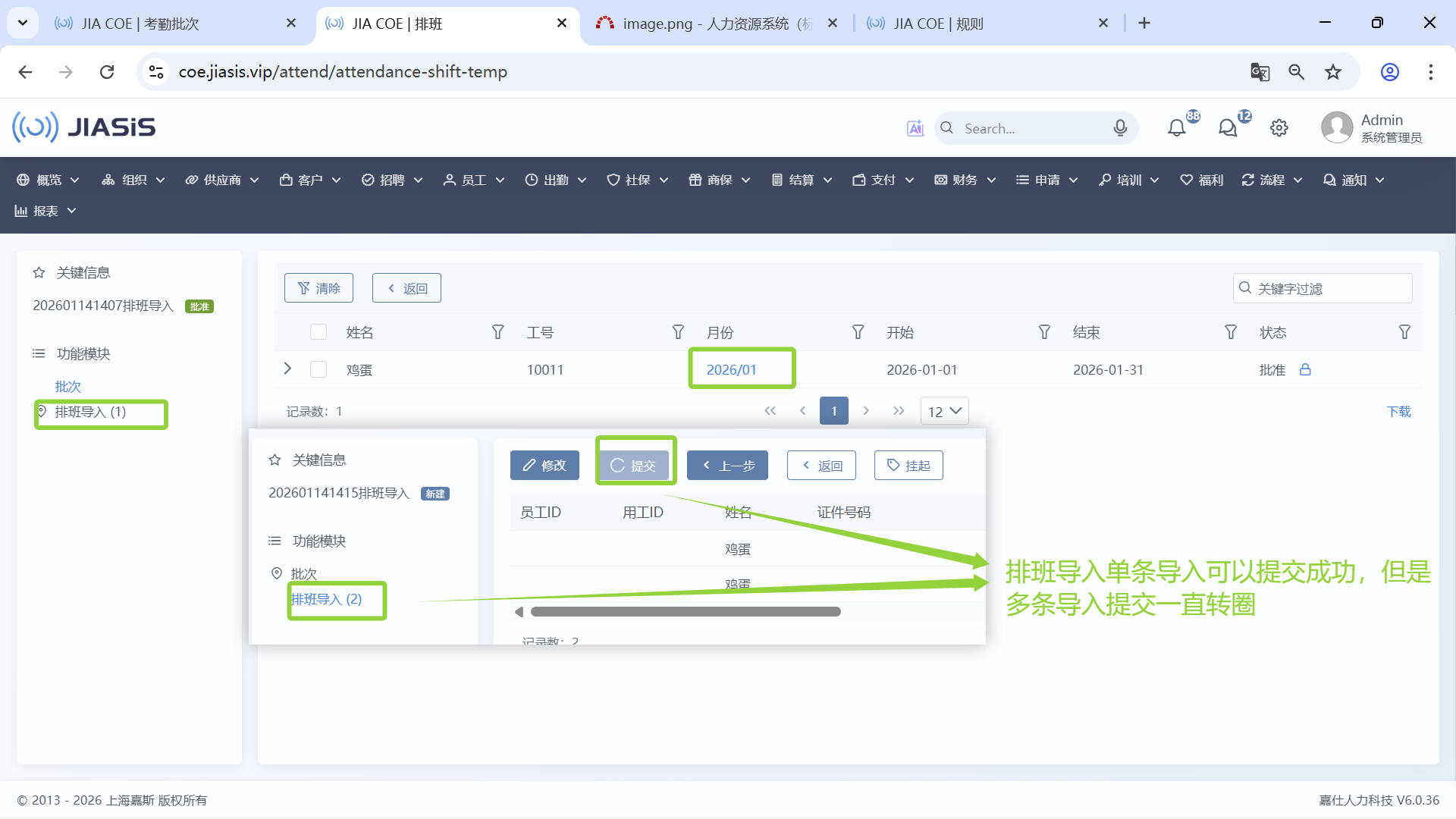Open the 出勤 menu dropdown
1456x819 pixels.
[x=556, y=180]
